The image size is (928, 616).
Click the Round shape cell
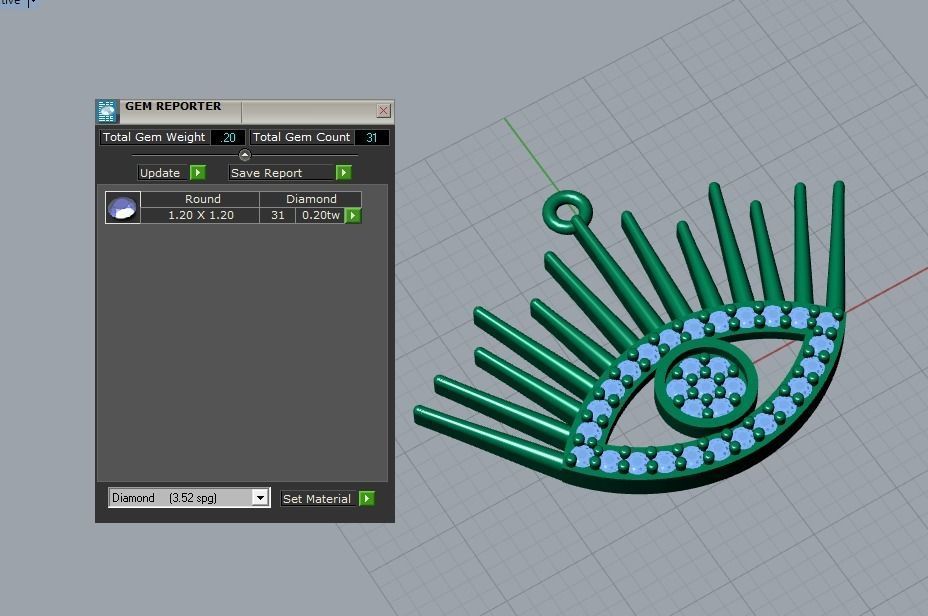pos(201,199)
